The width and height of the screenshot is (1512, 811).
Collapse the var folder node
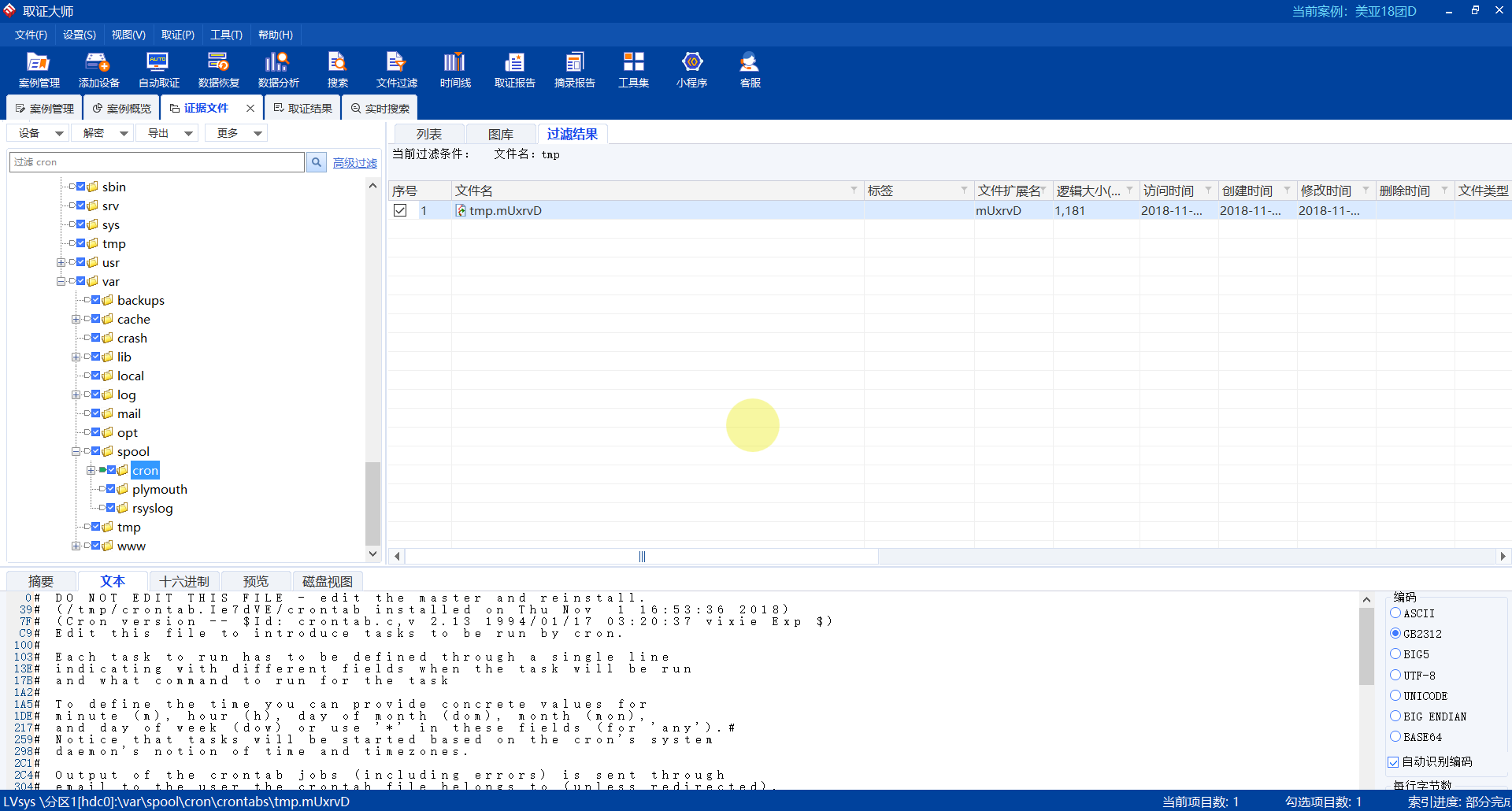61,281
